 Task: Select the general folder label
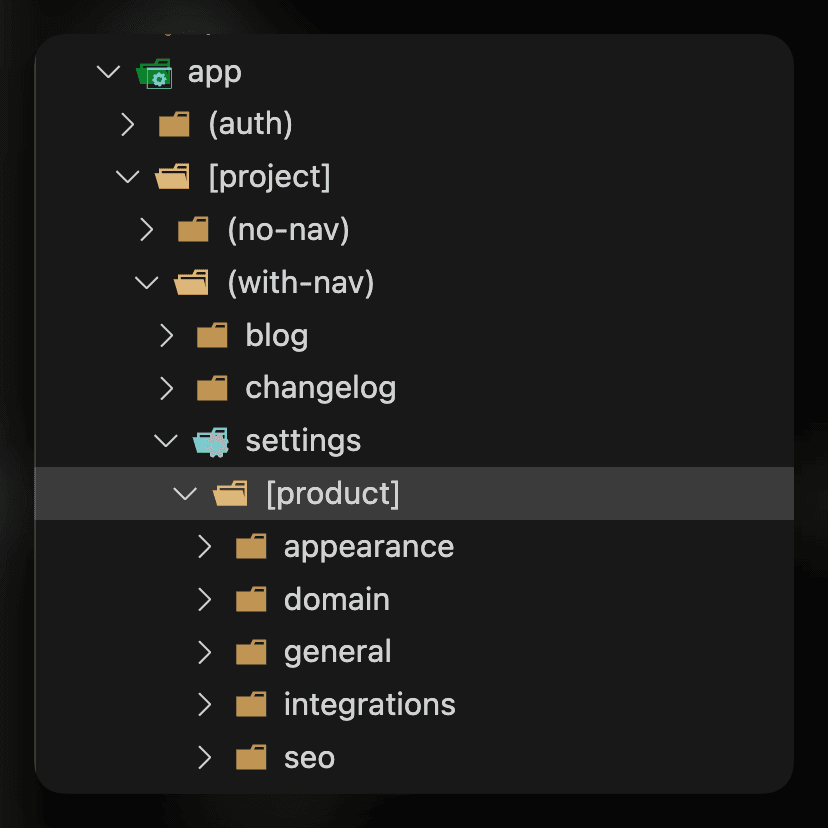338,652
